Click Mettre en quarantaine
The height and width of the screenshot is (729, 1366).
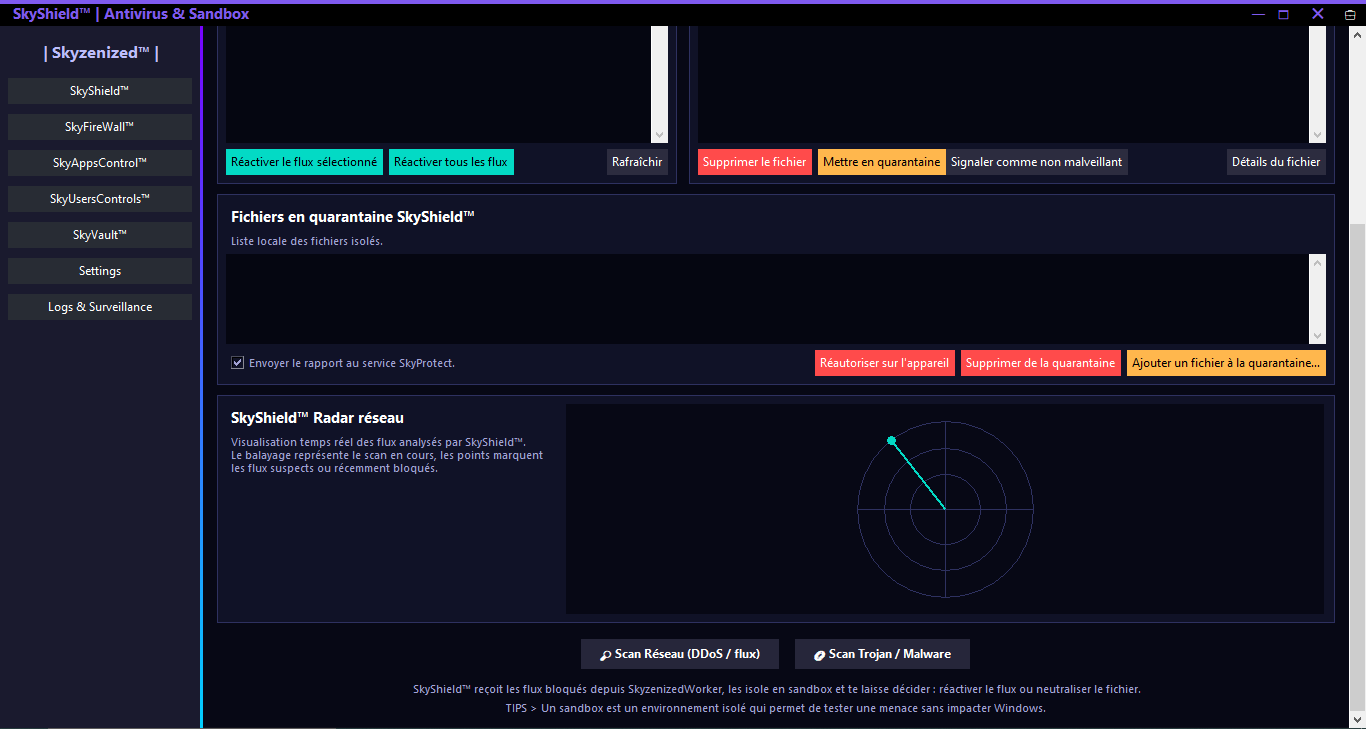(x=881, y=162)
